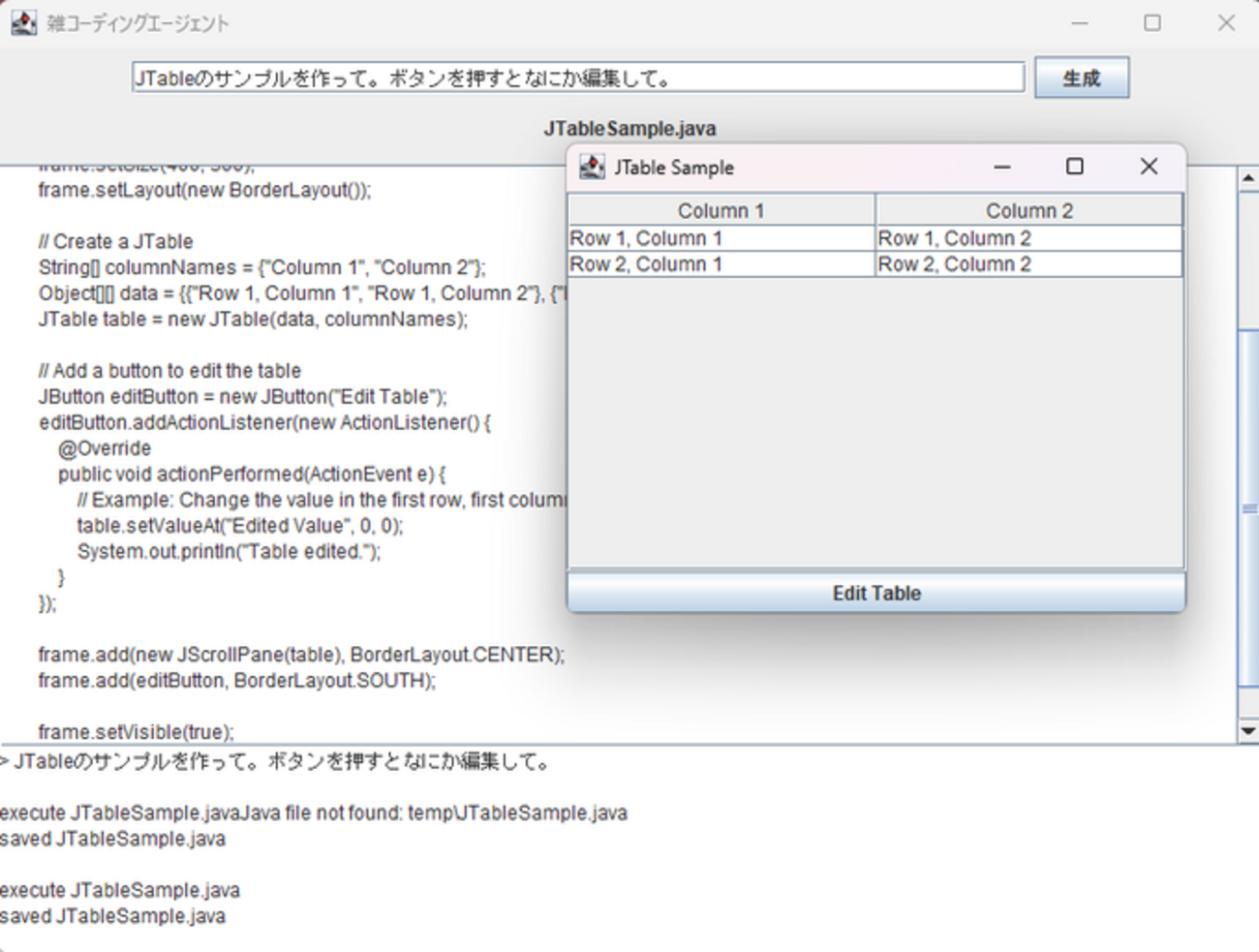Click code line "public void actionPerformed(ActionEvent e) {"

252,474
